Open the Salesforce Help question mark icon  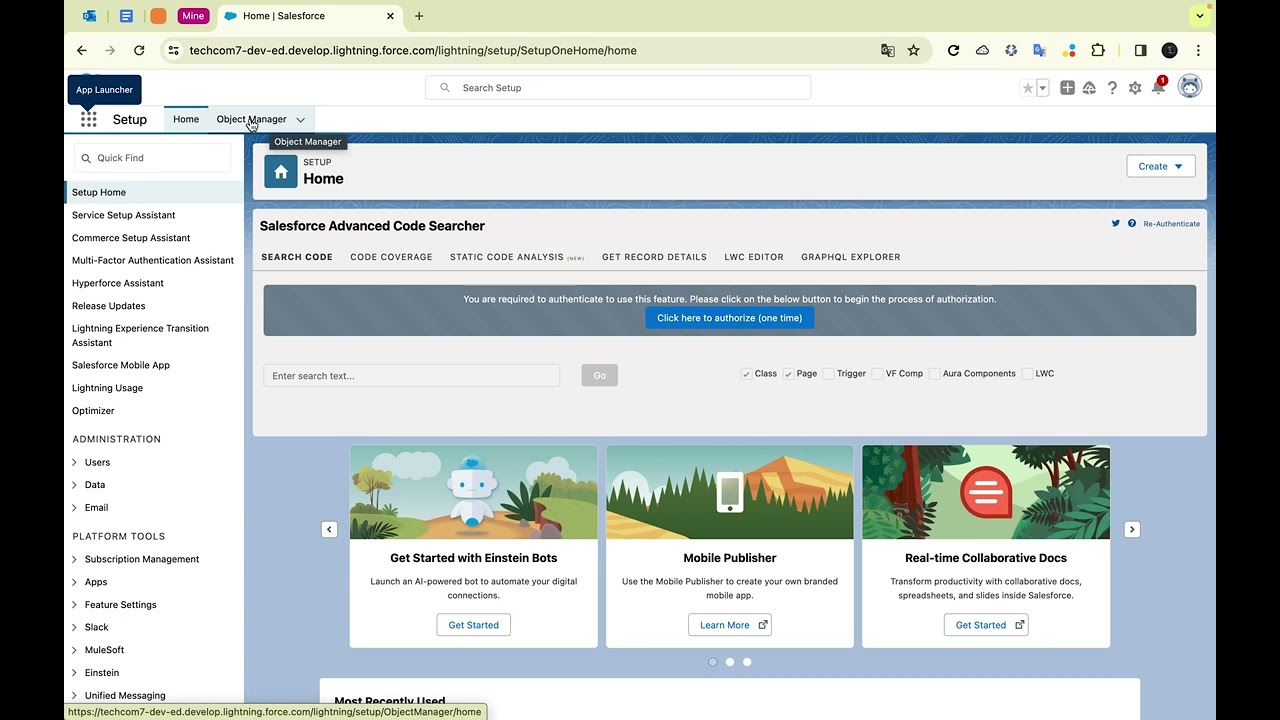[x=1112, y=88]
